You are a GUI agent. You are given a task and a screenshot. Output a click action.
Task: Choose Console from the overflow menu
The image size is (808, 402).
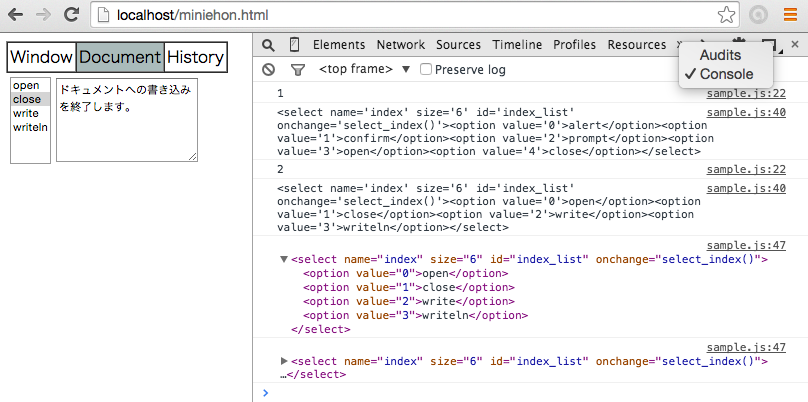(726, 74)
